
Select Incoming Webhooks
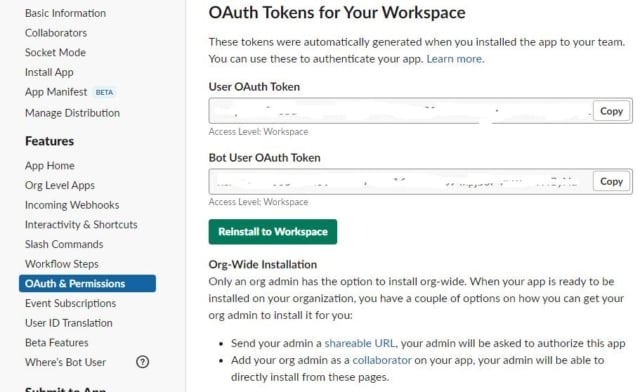click(x=72, y=205)
